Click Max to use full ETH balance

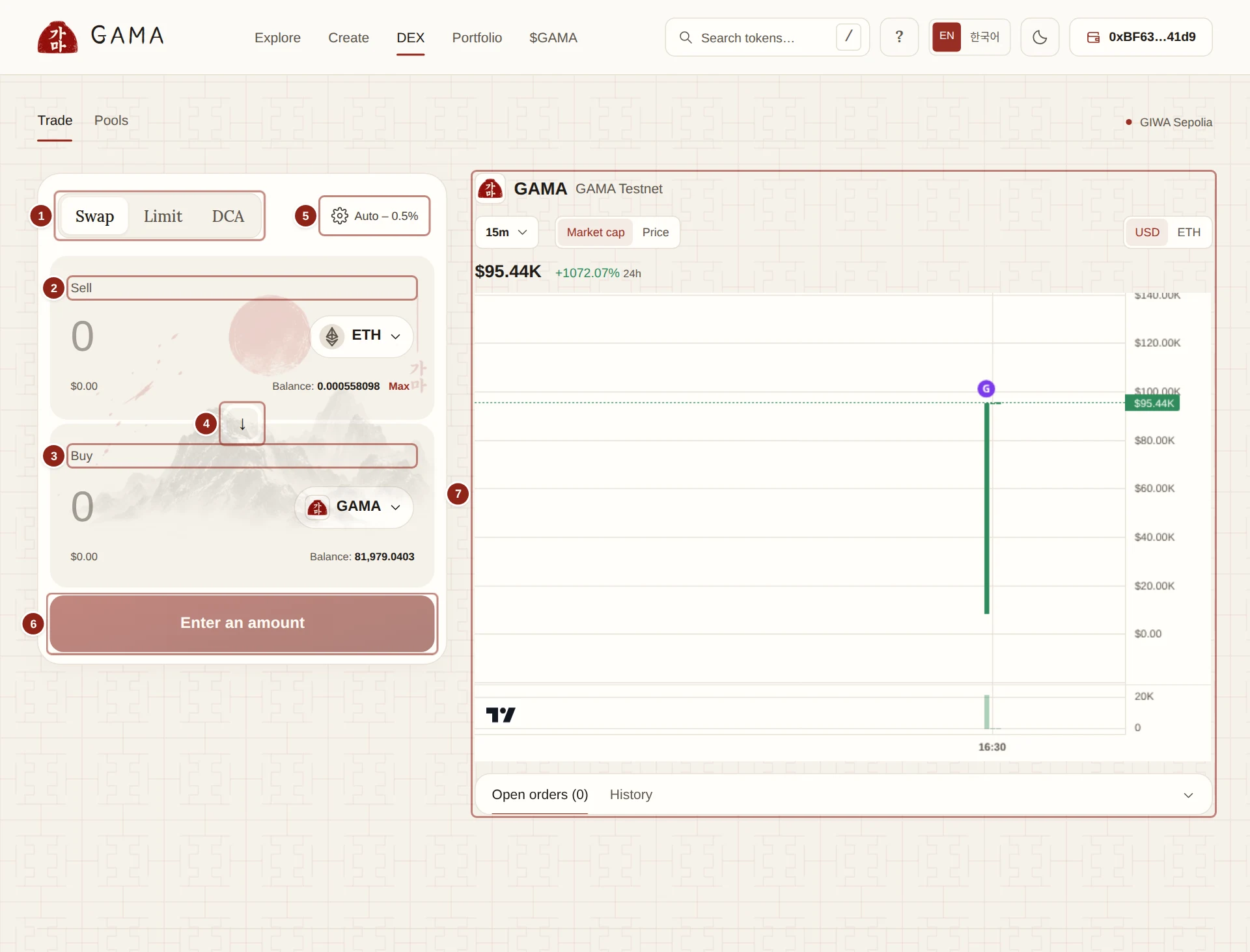click(x=399, y=387)
